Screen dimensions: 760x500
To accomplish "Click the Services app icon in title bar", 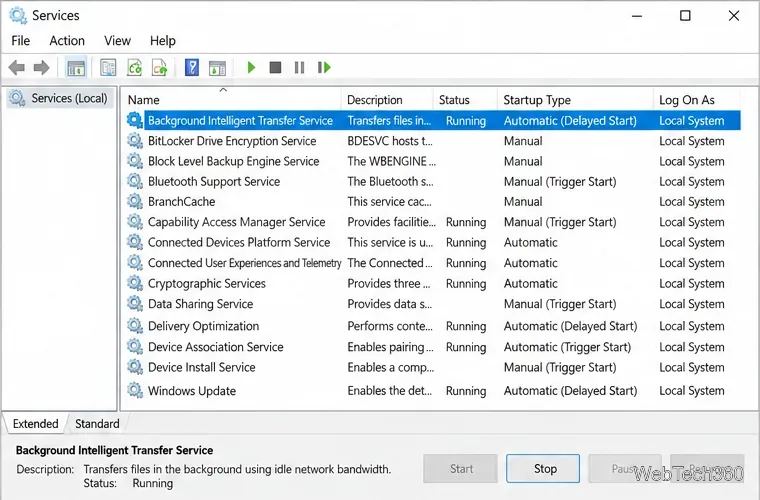I will (x=17, y=16).
